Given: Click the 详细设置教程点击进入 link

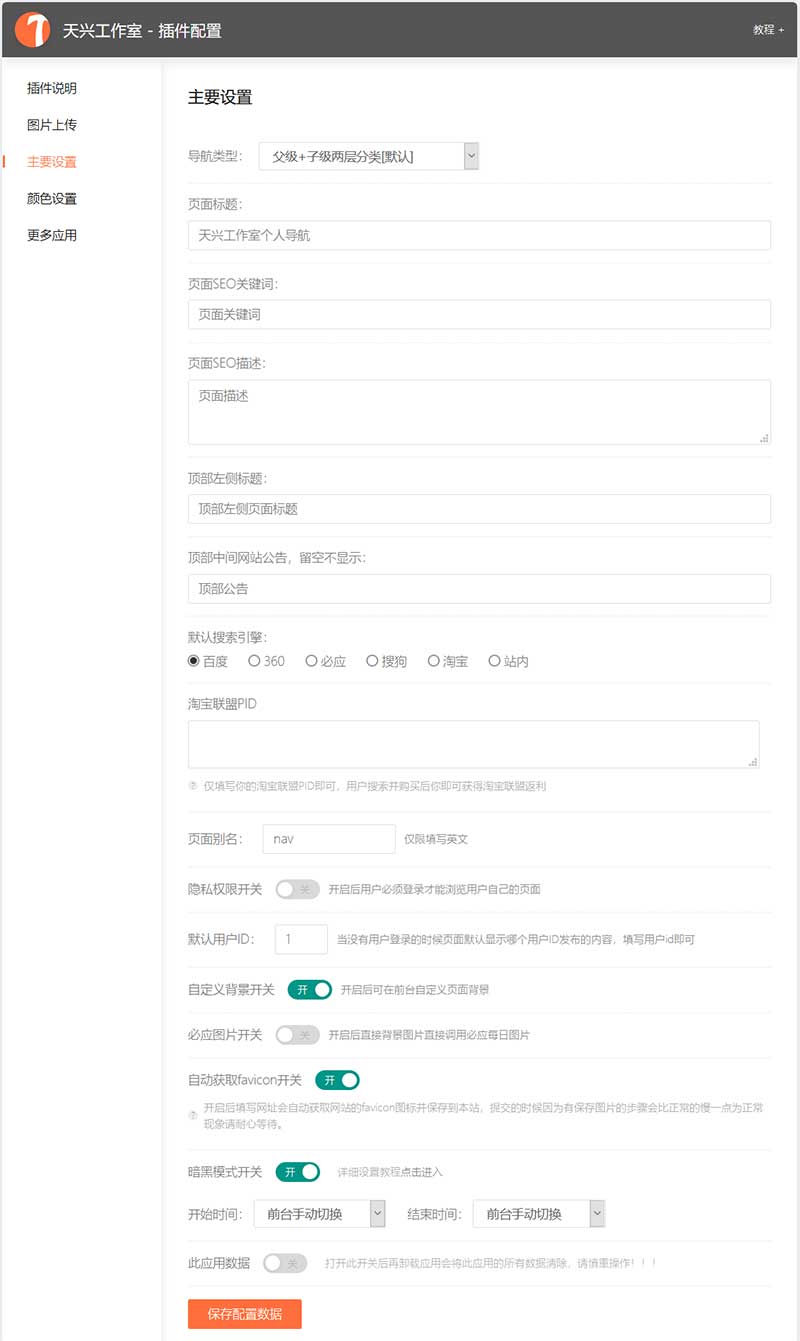Looking at the screenshot, I should point(389,1172).
